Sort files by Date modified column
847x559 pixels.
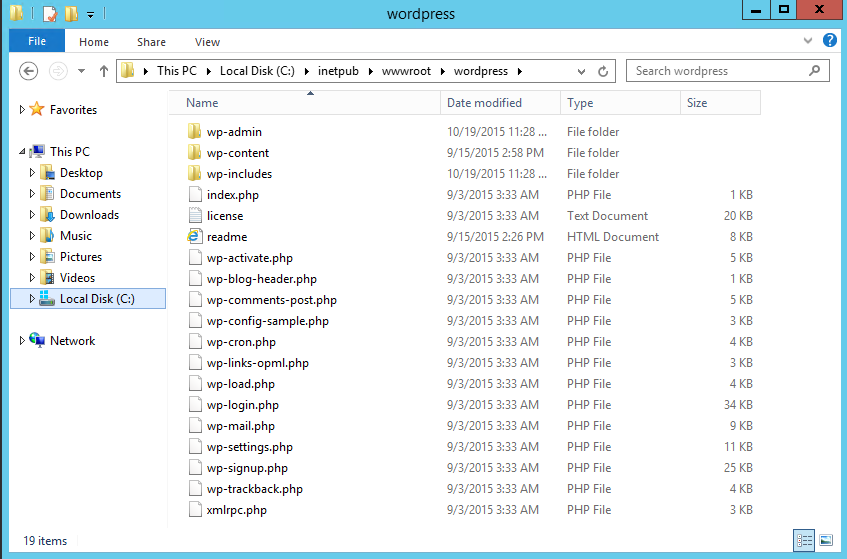point(484,103)
